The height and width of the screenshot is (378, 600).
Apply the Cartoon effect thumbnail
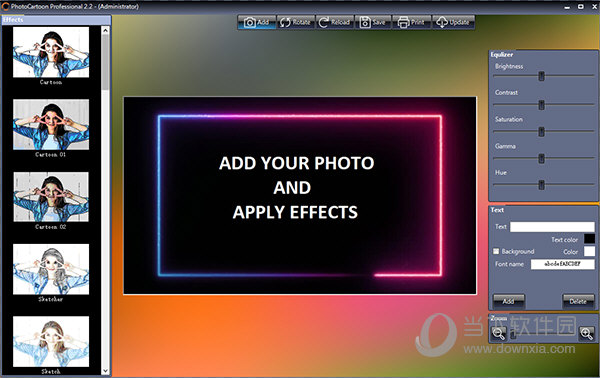tap(51, 52)
